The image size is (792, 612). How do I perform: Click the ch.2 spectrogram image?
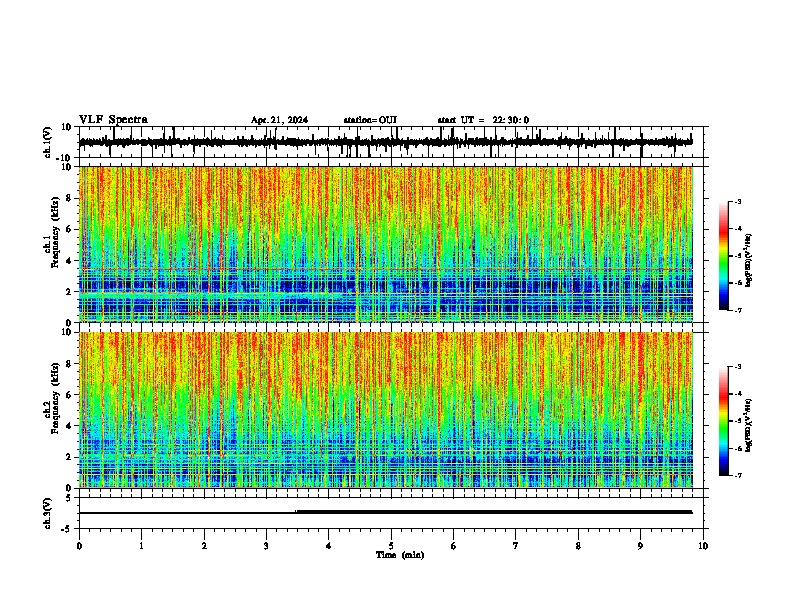pos(386,410)
